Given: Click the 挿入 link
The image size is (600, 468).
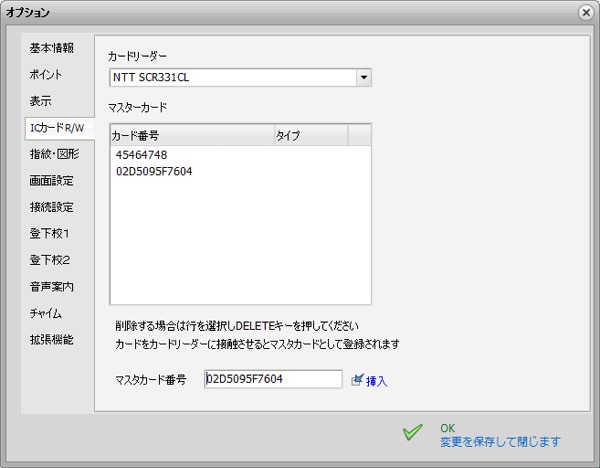Looking at the screenshot, I should [377, 381].
